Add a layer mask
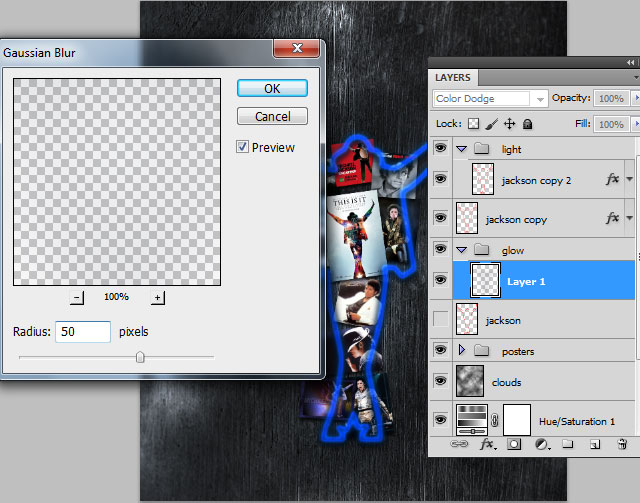 click(514, 444)
